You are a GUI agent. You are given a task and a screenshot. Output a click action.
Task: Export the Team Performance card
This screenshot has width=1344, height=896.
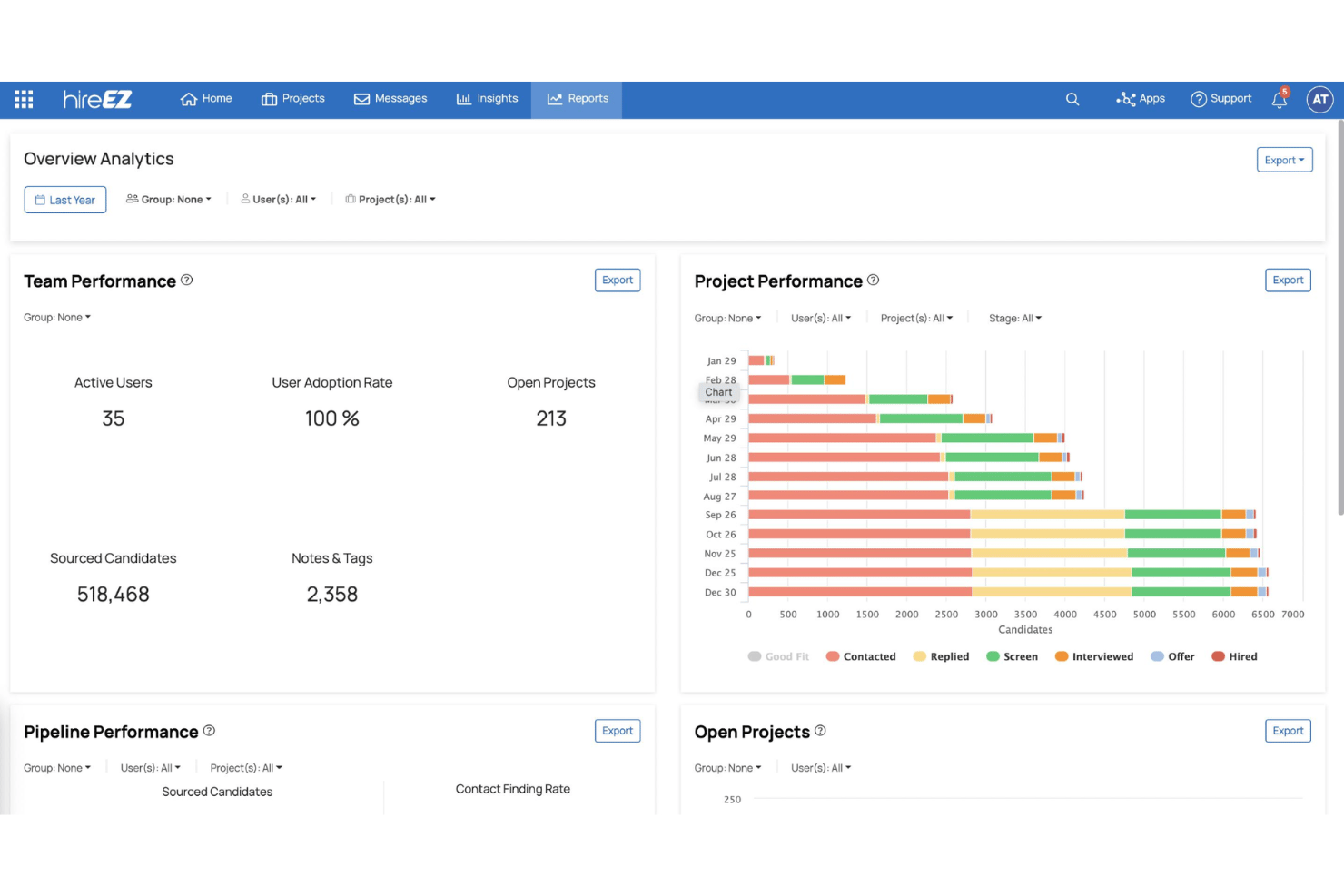pyautogui.click(x=618, y=281)
